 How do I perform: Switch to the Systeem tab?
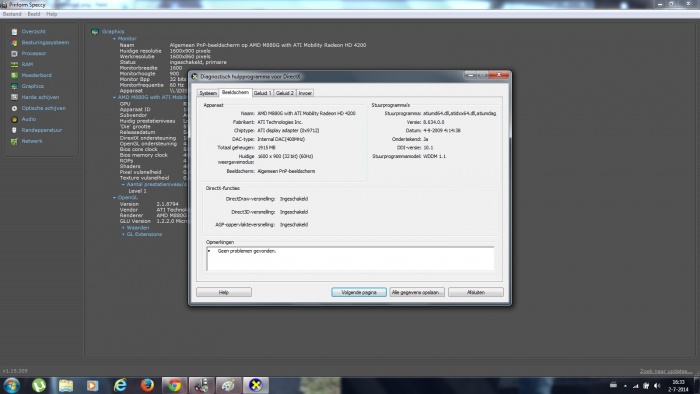pos(208,93)
